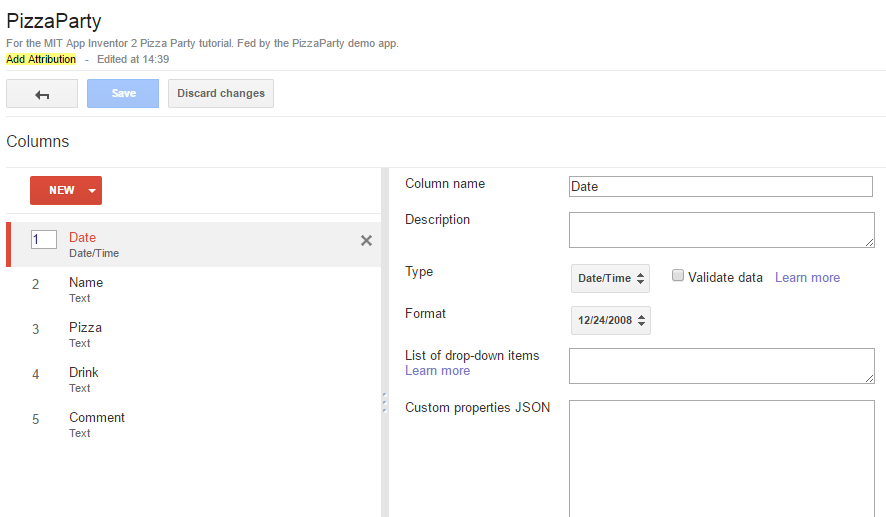The width and height of the screenshot is (886, 517).
Task: Click Discard changes button
Action: (221, 94)
